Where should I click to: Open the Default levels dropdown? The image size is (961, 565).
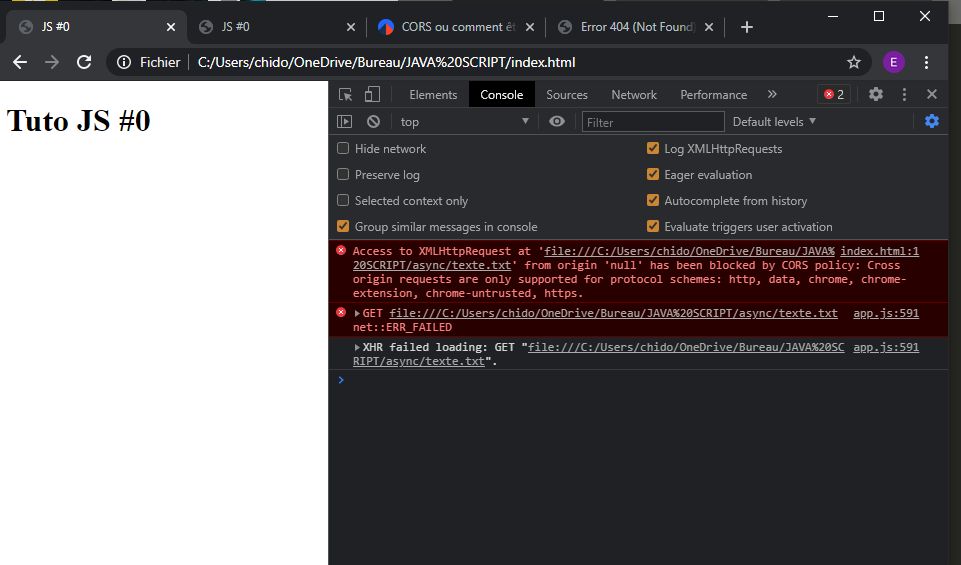773,121
